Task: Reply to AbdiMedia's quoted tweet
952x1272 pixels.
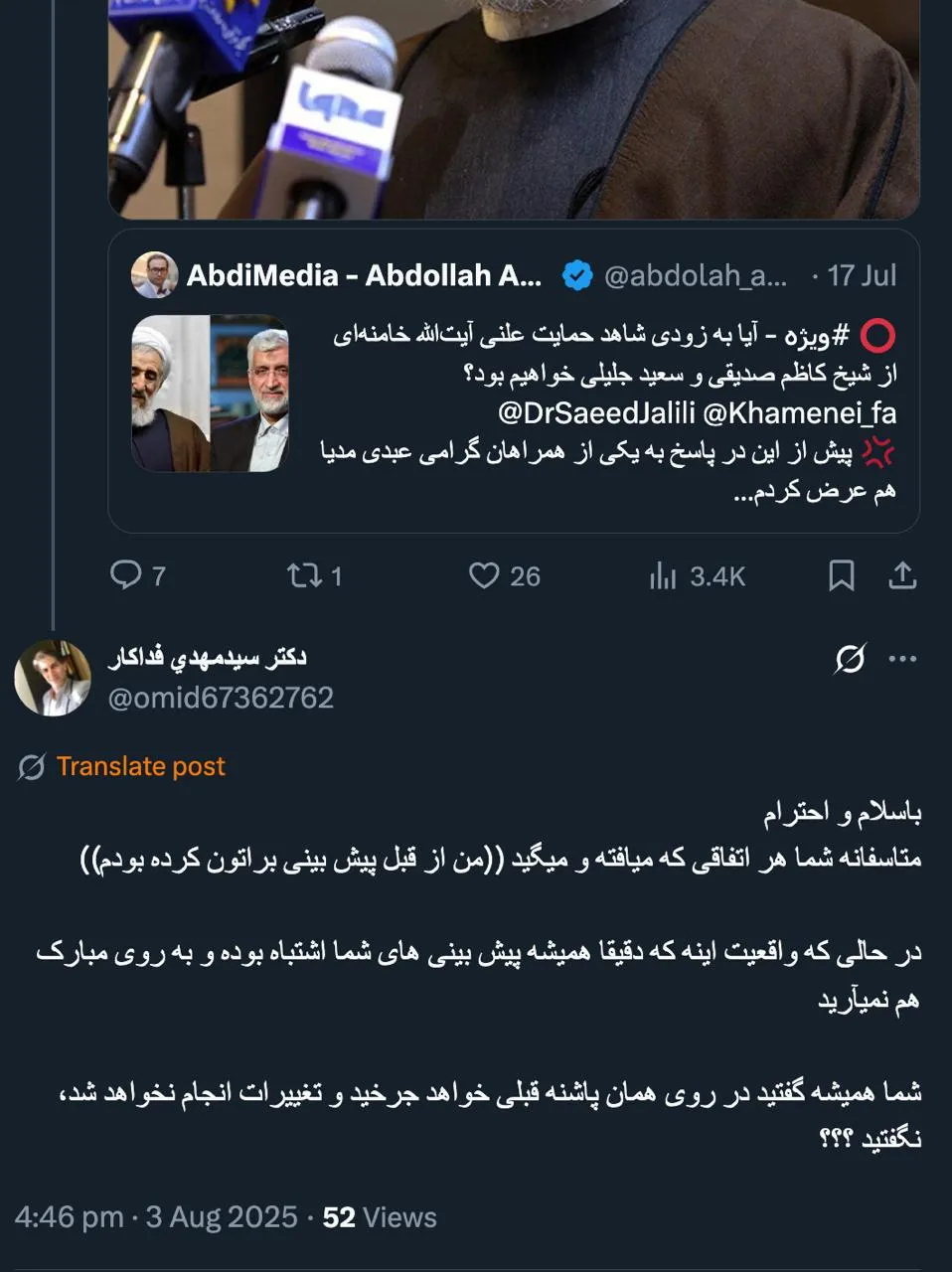Action: point(127,576)
